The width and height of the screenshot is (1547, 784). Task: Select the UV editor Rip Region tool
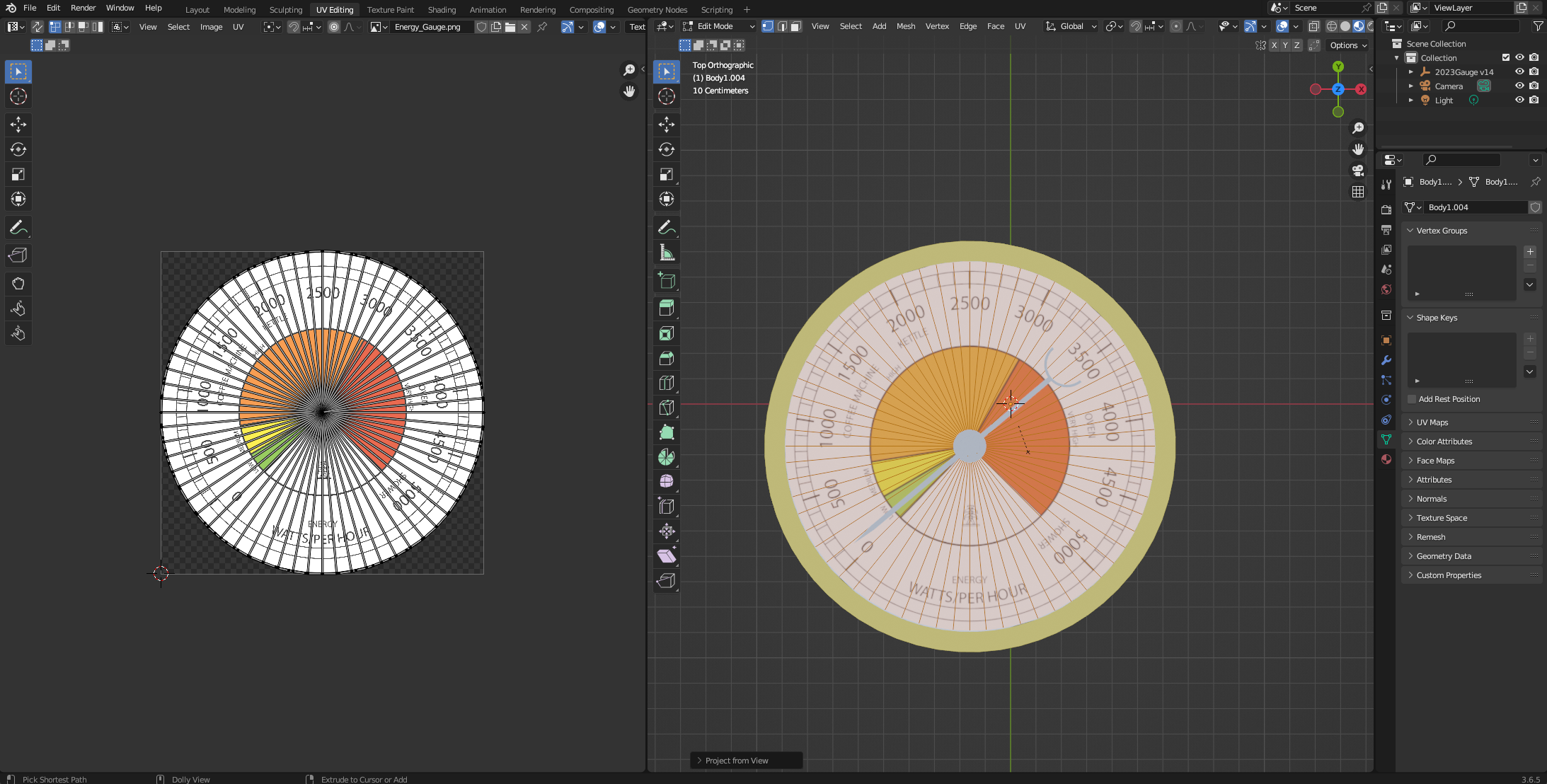pyautogui.click(x=18, y=255)
